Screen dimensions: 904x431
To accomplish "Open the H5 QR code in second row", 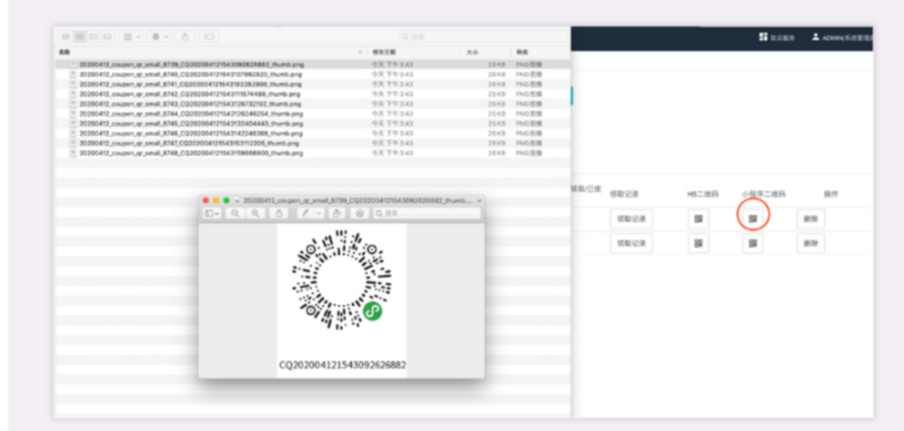I will (697, 243).
